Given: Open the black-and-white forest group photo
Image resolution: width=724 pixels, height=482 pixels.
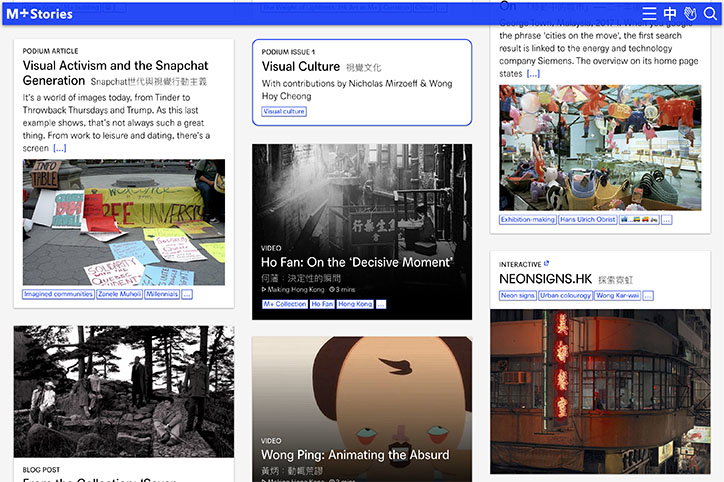Looking at the screenshot, I should pos(124,392).
